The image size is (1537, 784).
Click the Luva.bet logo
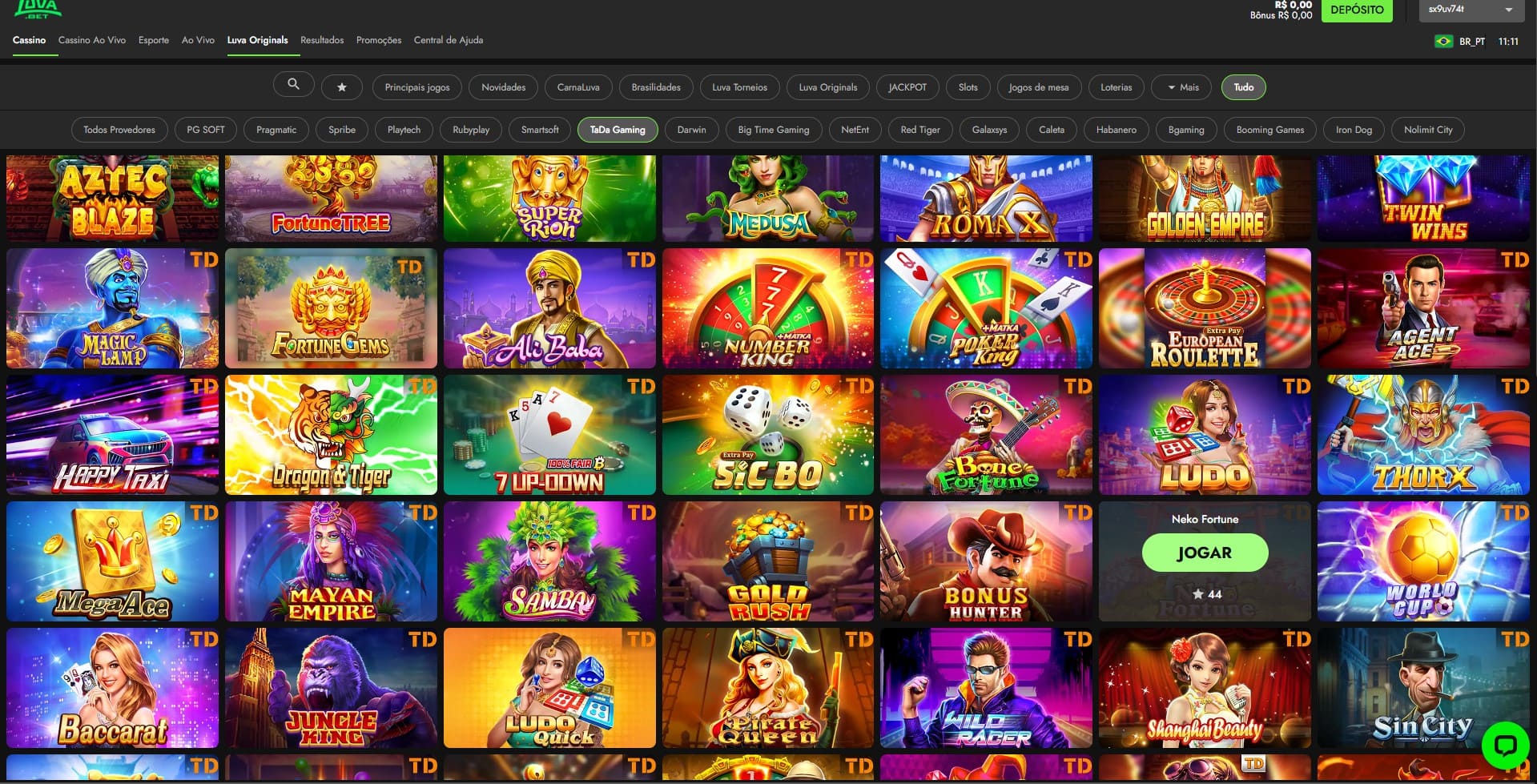pyautogui.click(x=38, y=9)
